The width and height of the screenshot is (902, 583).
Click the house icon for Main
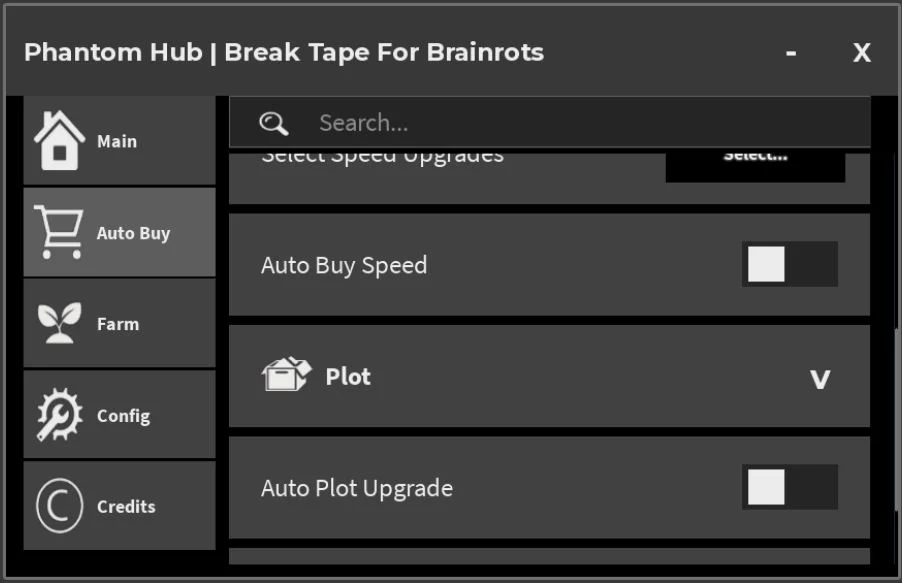tap(59, 140)
